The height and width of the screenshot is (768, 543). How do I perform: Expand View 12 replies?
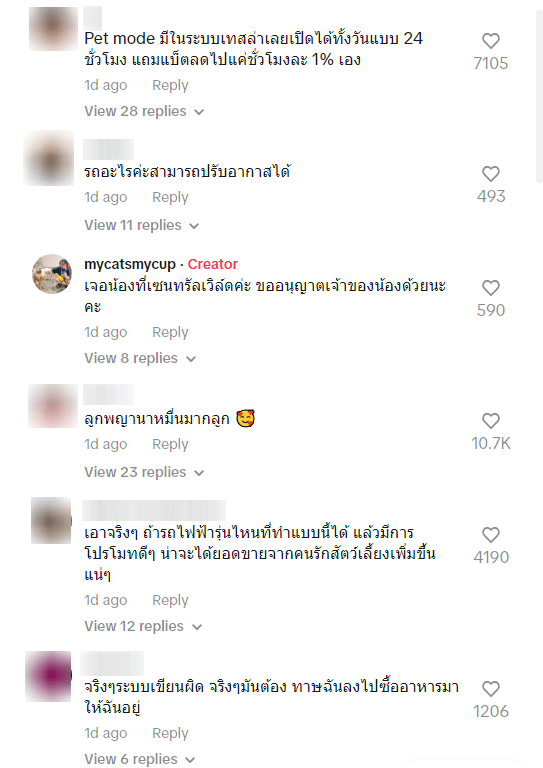click(x=143, y=626)
